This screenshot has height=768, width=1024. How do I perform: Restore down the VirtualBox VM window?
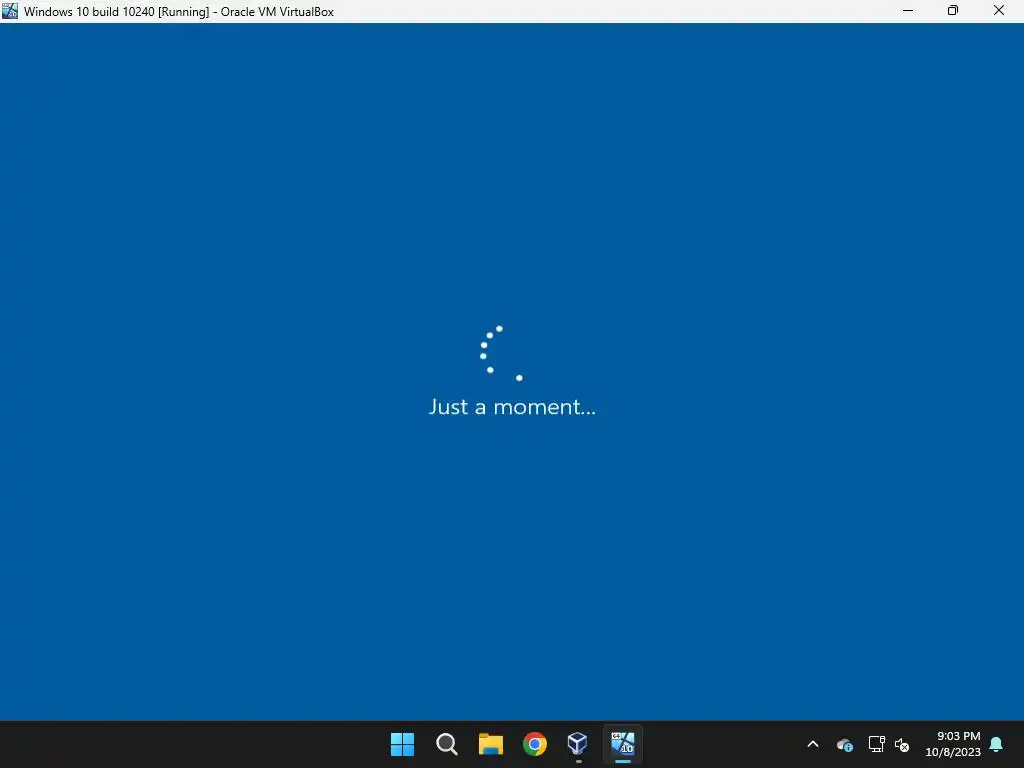pyautogui.click(x=953, y=10)
